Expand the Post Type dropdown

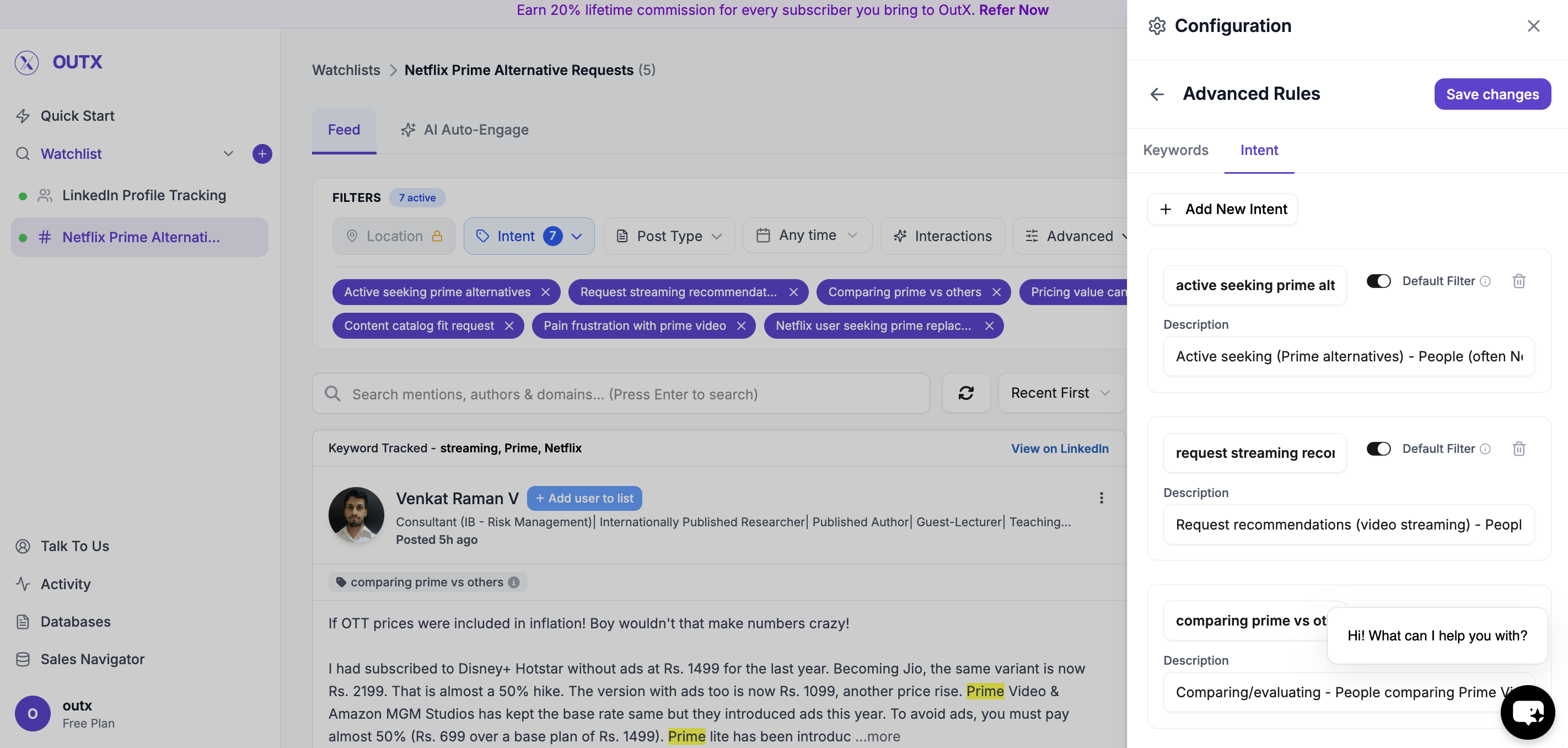[x=668, y=236]
